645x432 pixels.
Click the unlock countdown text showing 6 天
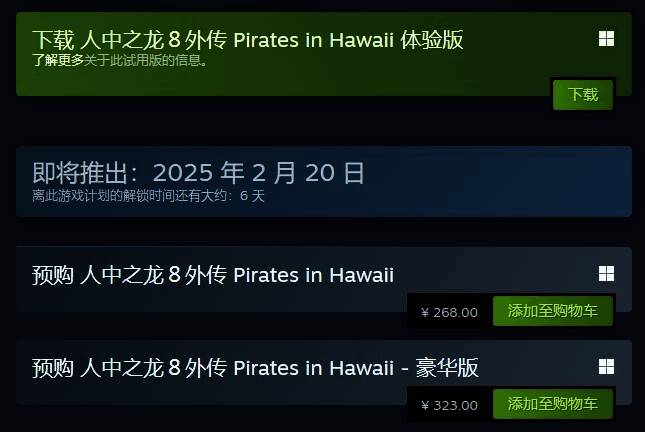148,196
